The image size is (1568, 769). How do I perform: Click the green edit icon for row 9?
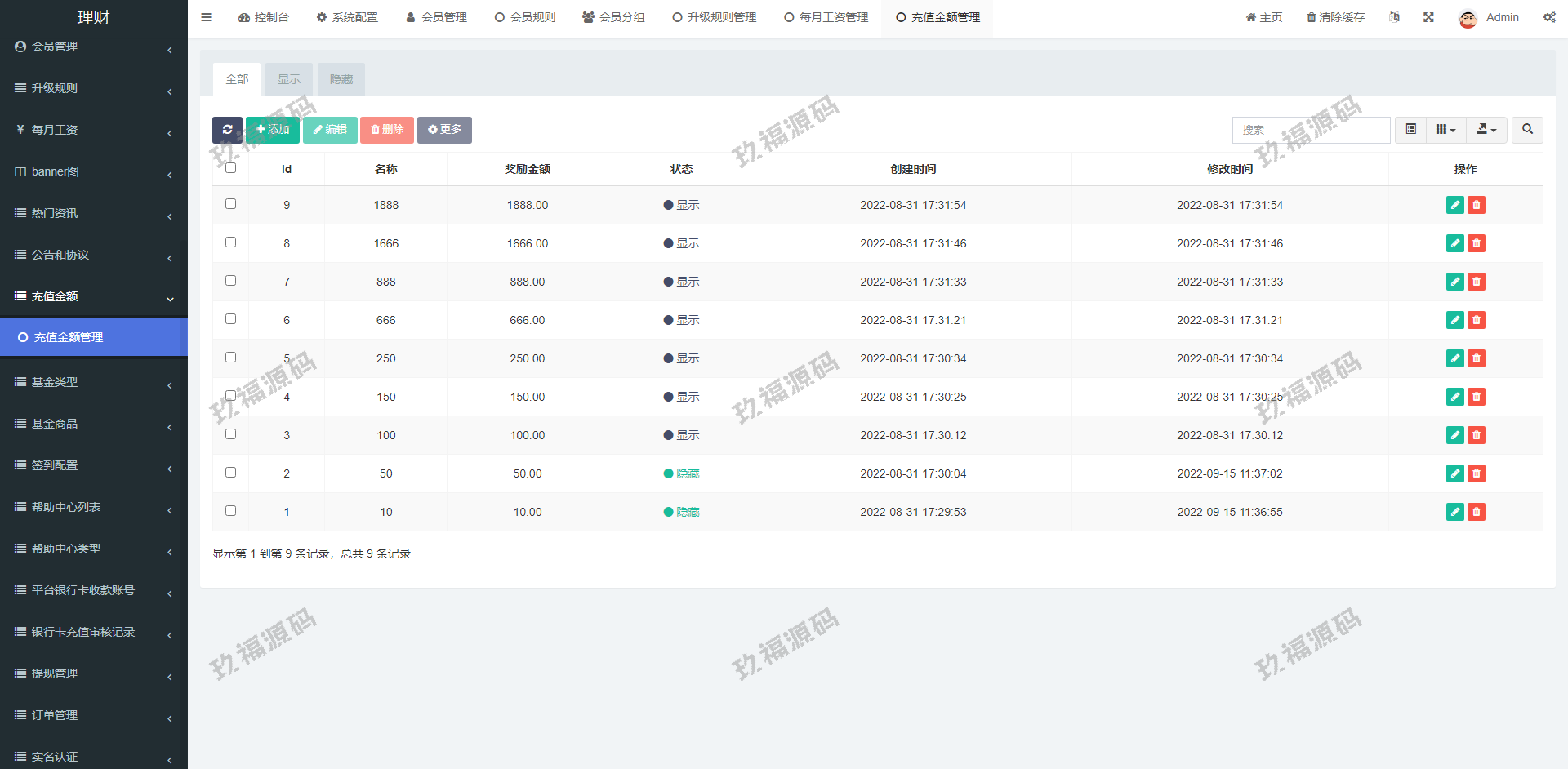[1454, 205]
